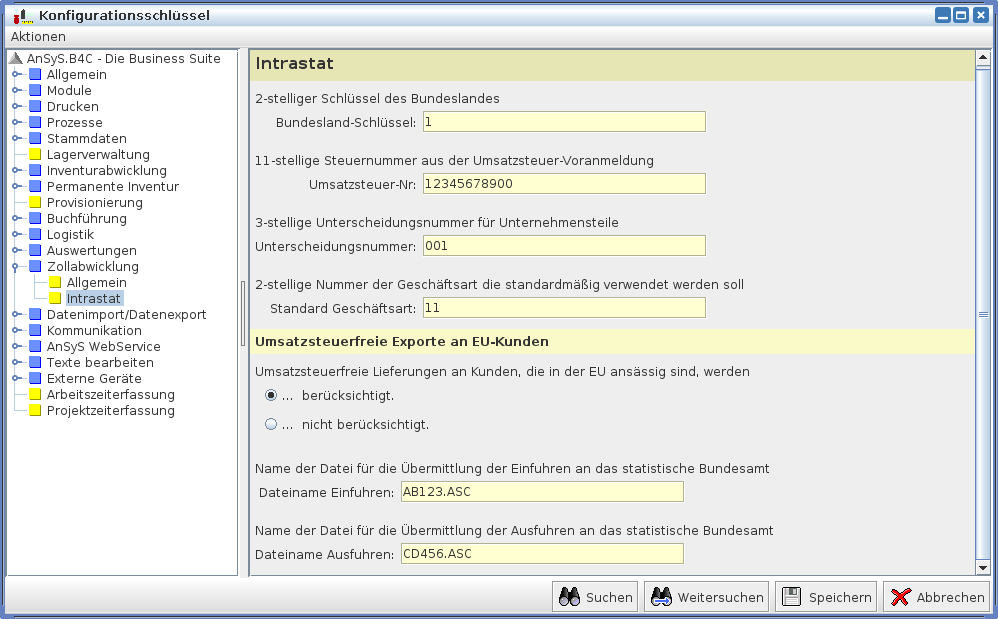Image resolution: width=998 pixels, height=619 pixels.
Task: Click the AnSyS.B4C root tree icon
Action: click(x=16, y=59)
